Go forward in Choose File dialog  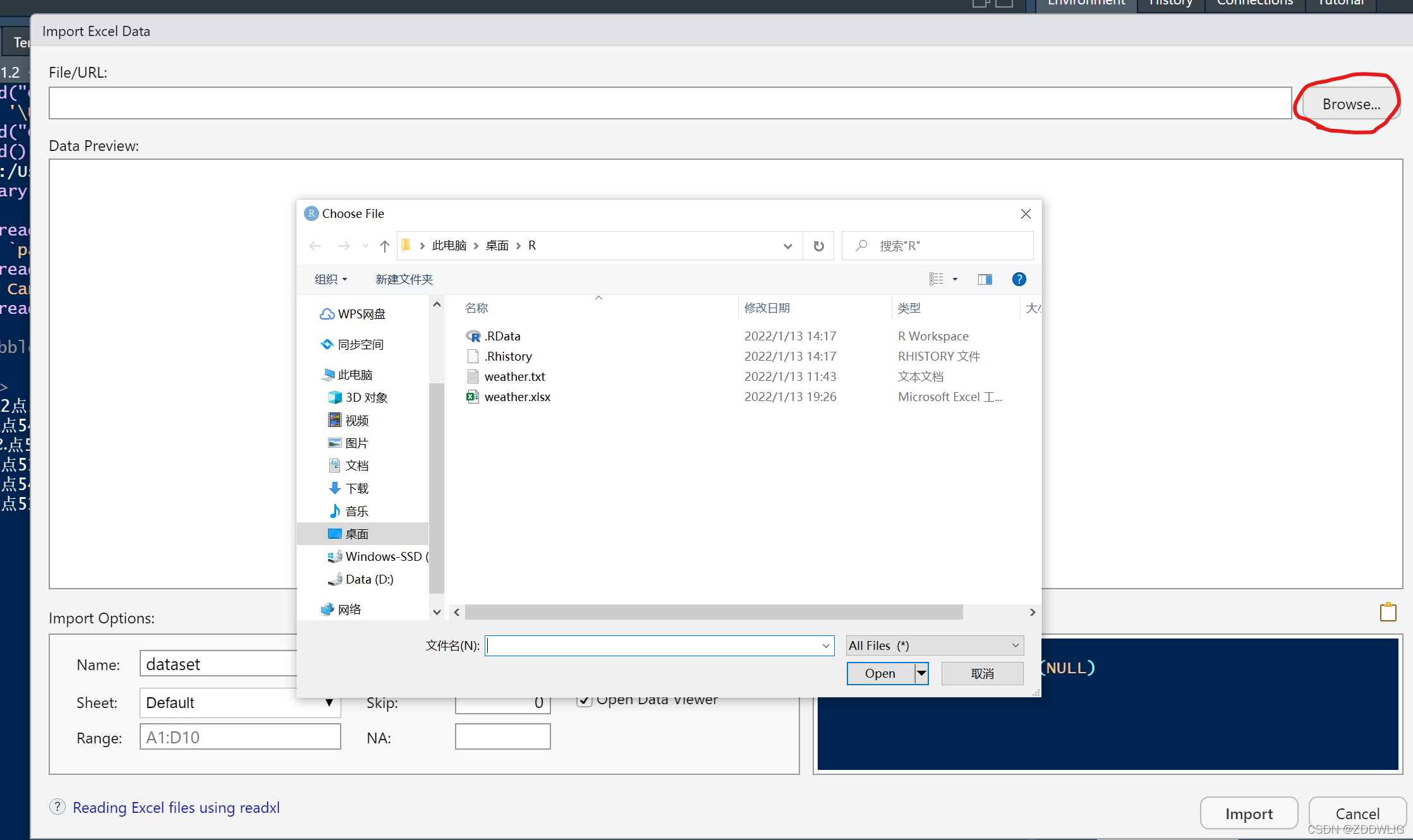343,246
